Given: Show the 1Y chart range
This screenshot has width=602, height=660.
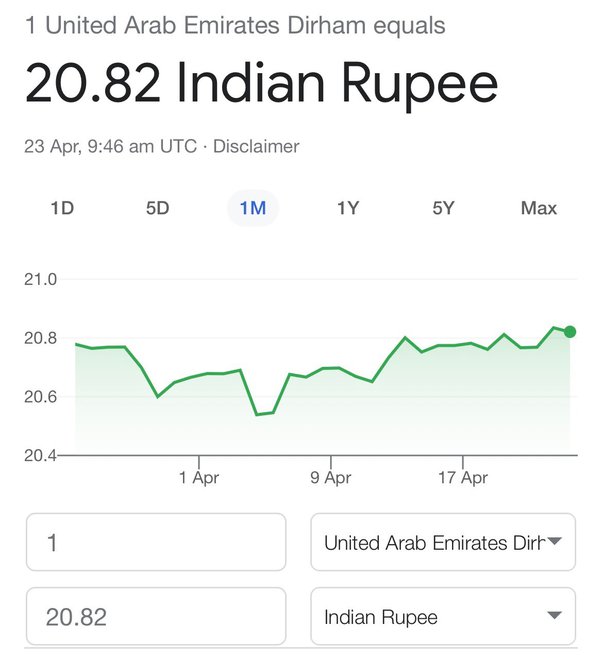Looking at the screenshot, I should click(348, 208).
